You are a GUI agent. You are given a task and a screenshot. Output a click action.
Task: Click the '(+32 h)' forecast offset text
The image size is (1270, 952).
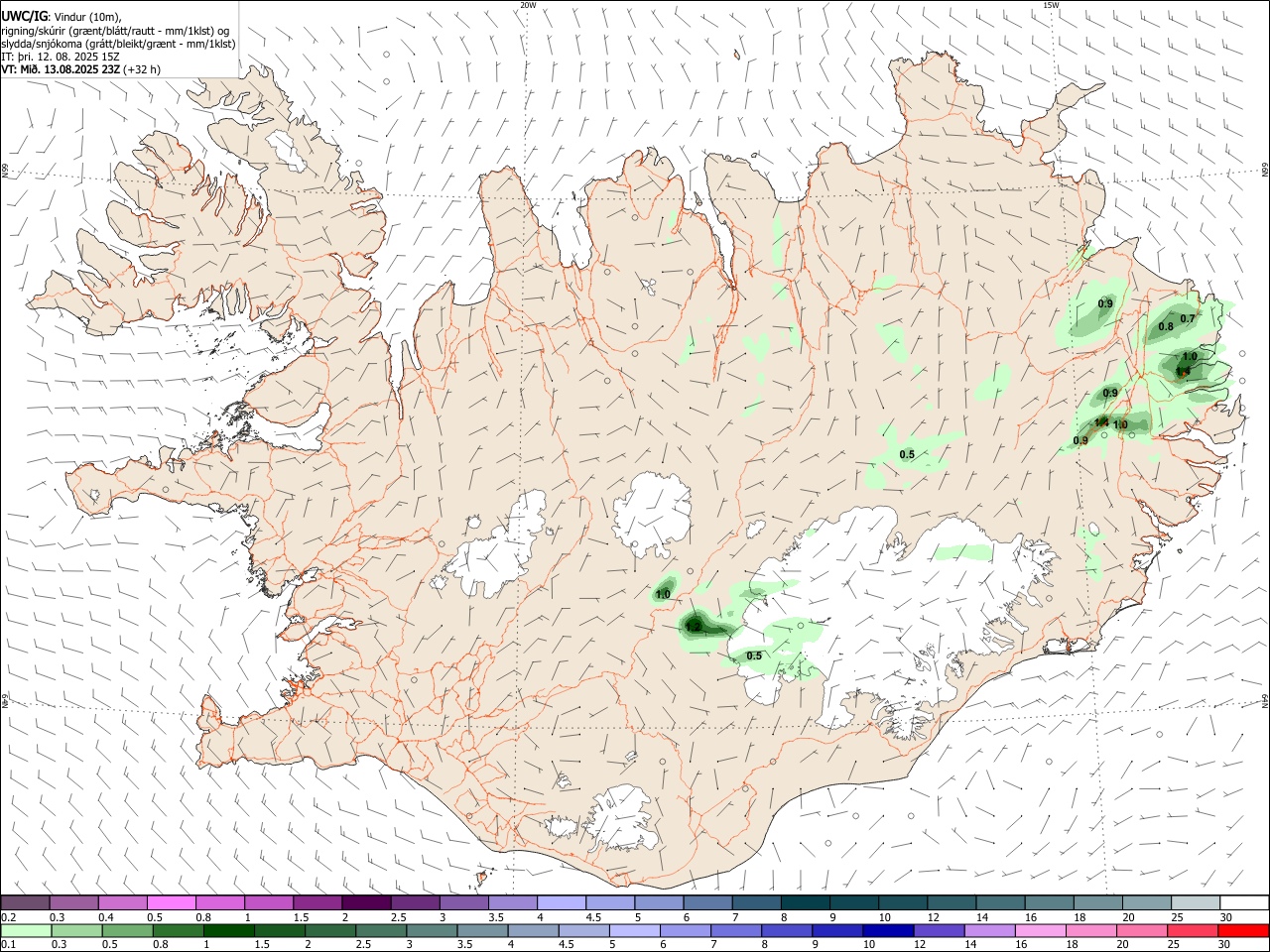[143, 69]
